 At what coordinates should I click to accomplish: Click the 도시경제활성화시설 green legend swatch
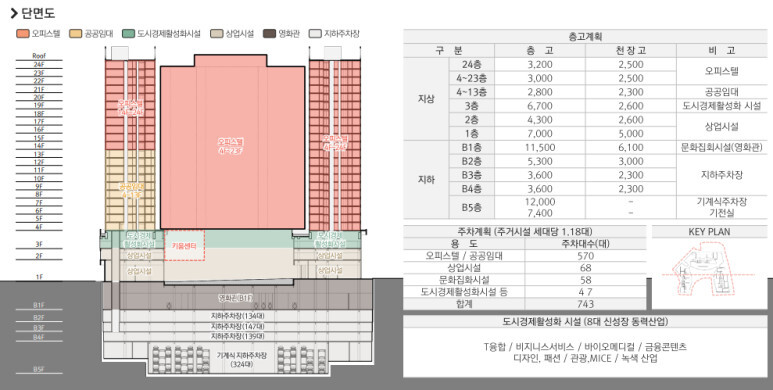[128, 34]
